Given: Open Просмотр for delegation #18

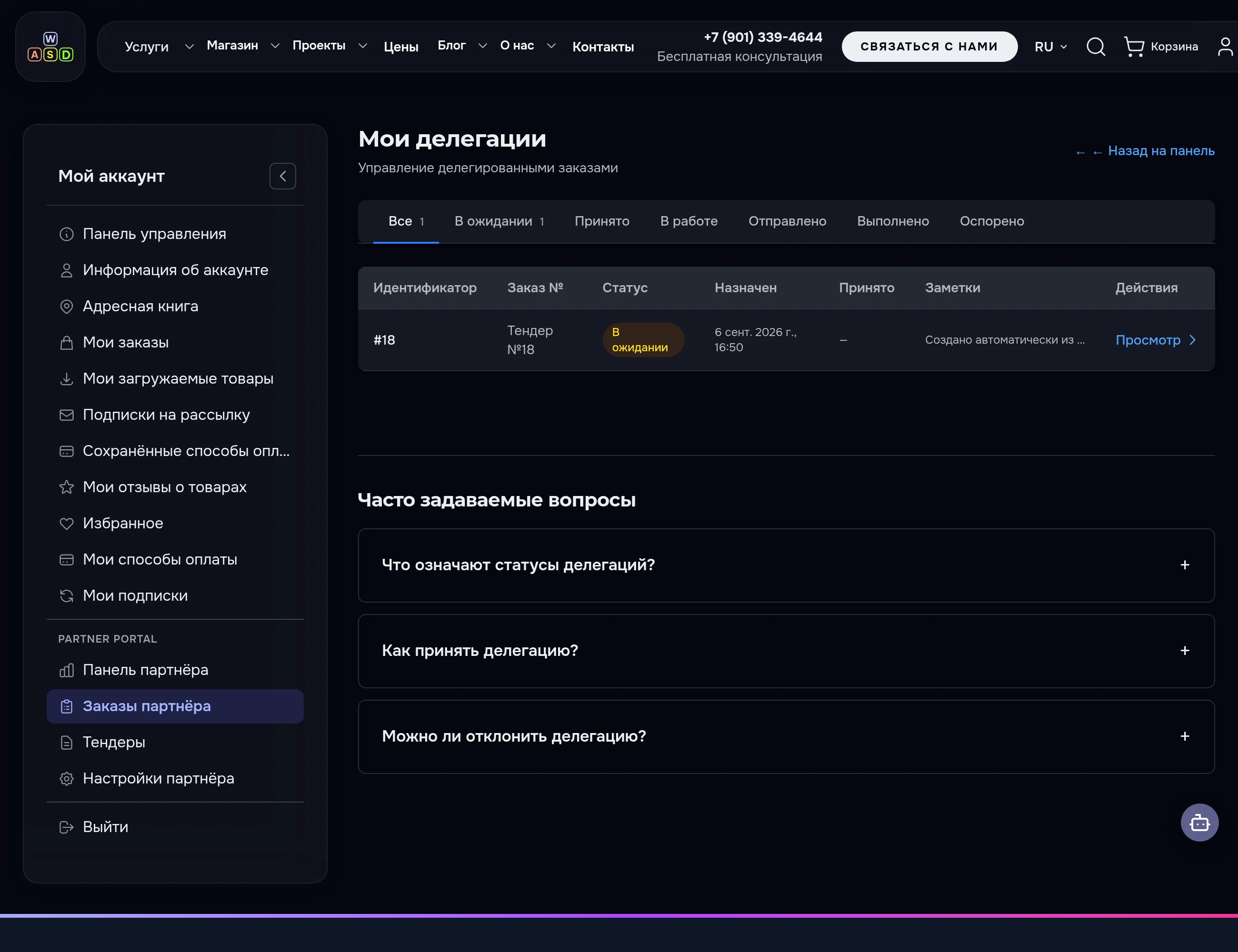Looking at the screenshot, I should point(1156,340).
